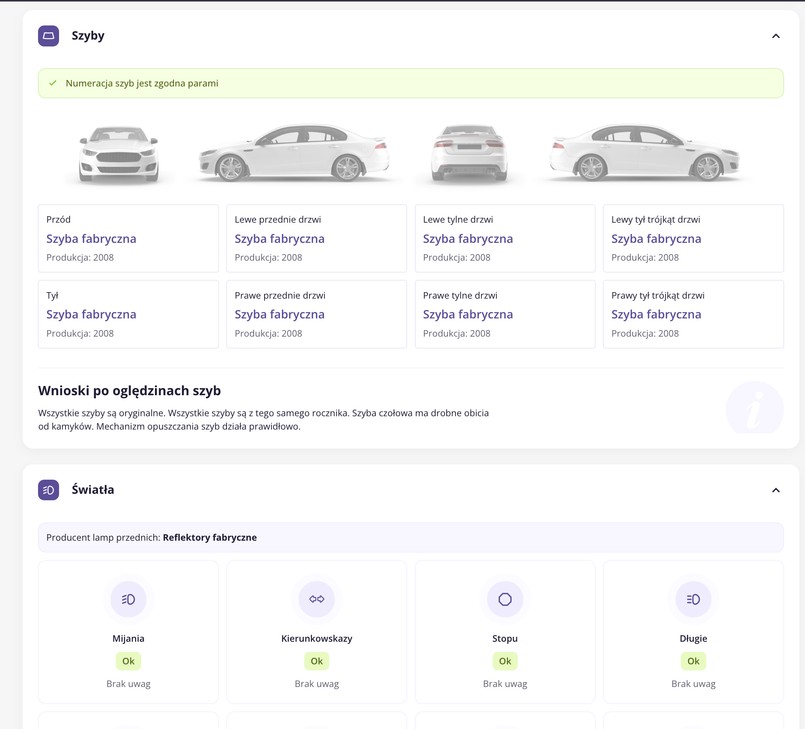Image resolution: width=805 pixels, height=729 pixels.
Task: Click the Ok badge under Długie
Action: click(693, 661)
